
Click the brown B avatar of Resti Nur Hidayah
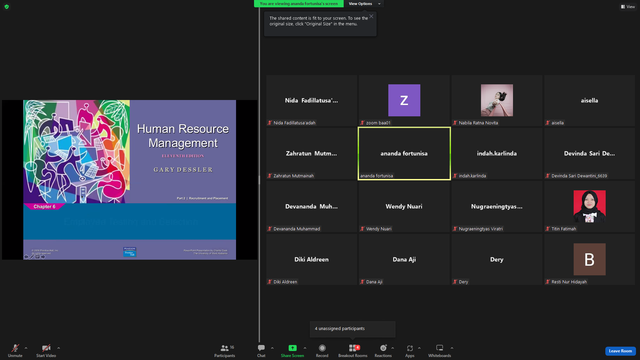(x=589, y=259)
